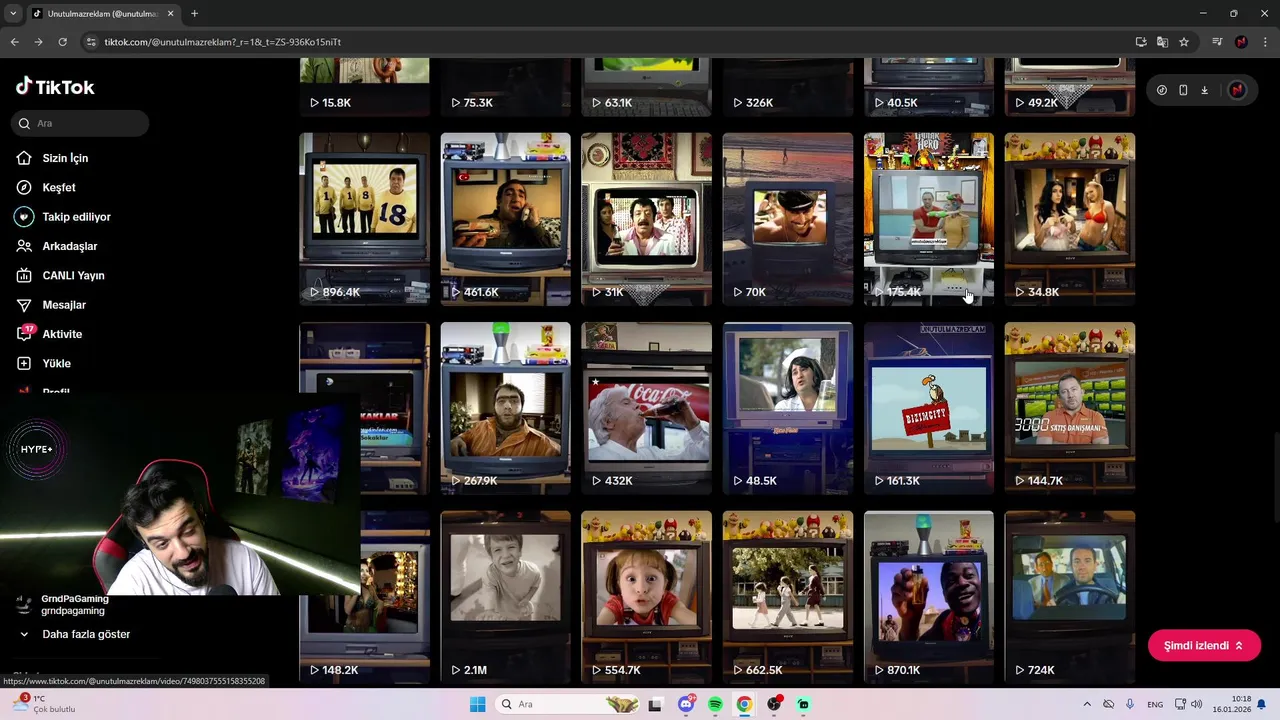1280x720 pixels.
Task: Open the Sizin İçin home feed
Action: pos(65,158)
